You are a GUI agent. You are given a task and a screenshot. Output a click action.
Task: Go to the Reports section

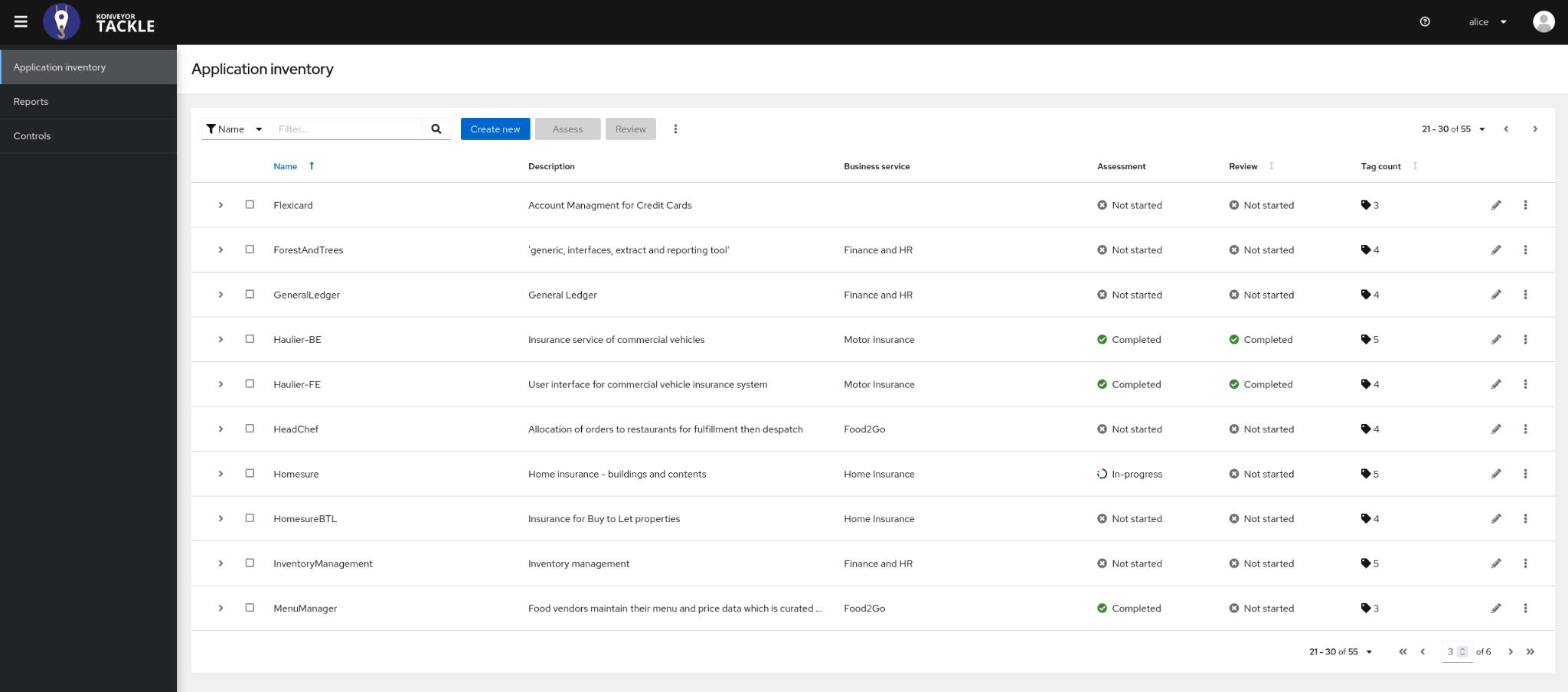[31, 101]
